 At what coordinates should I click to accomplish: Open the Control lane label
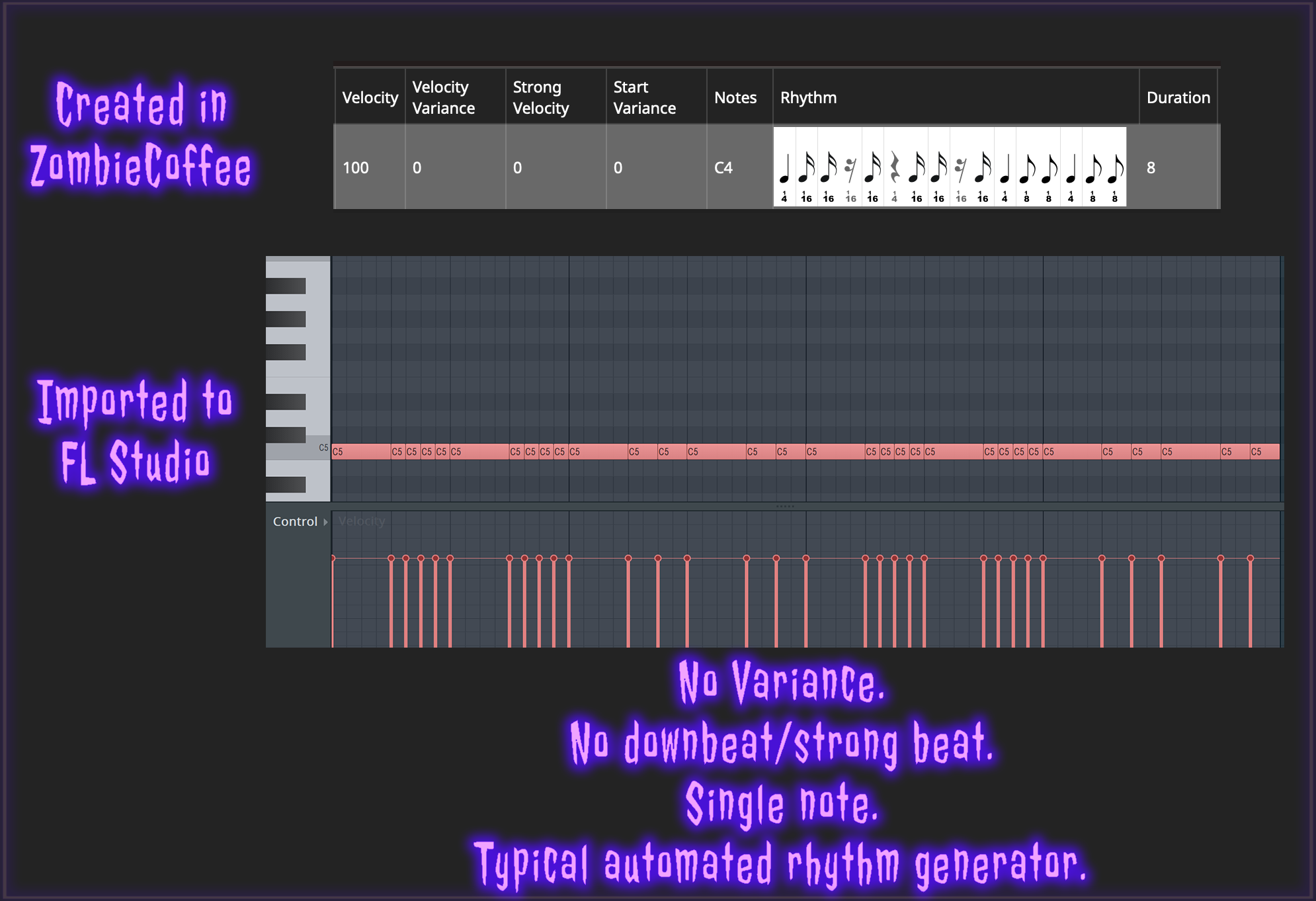[295, 521]
